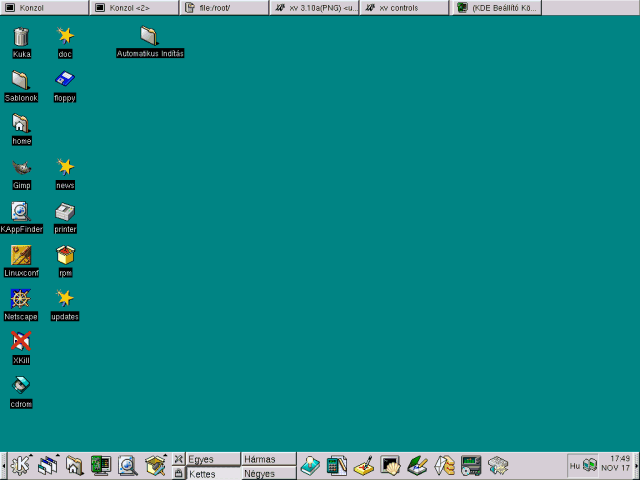
Task: Click the logout X button in the panel
Action: [178, 459]
